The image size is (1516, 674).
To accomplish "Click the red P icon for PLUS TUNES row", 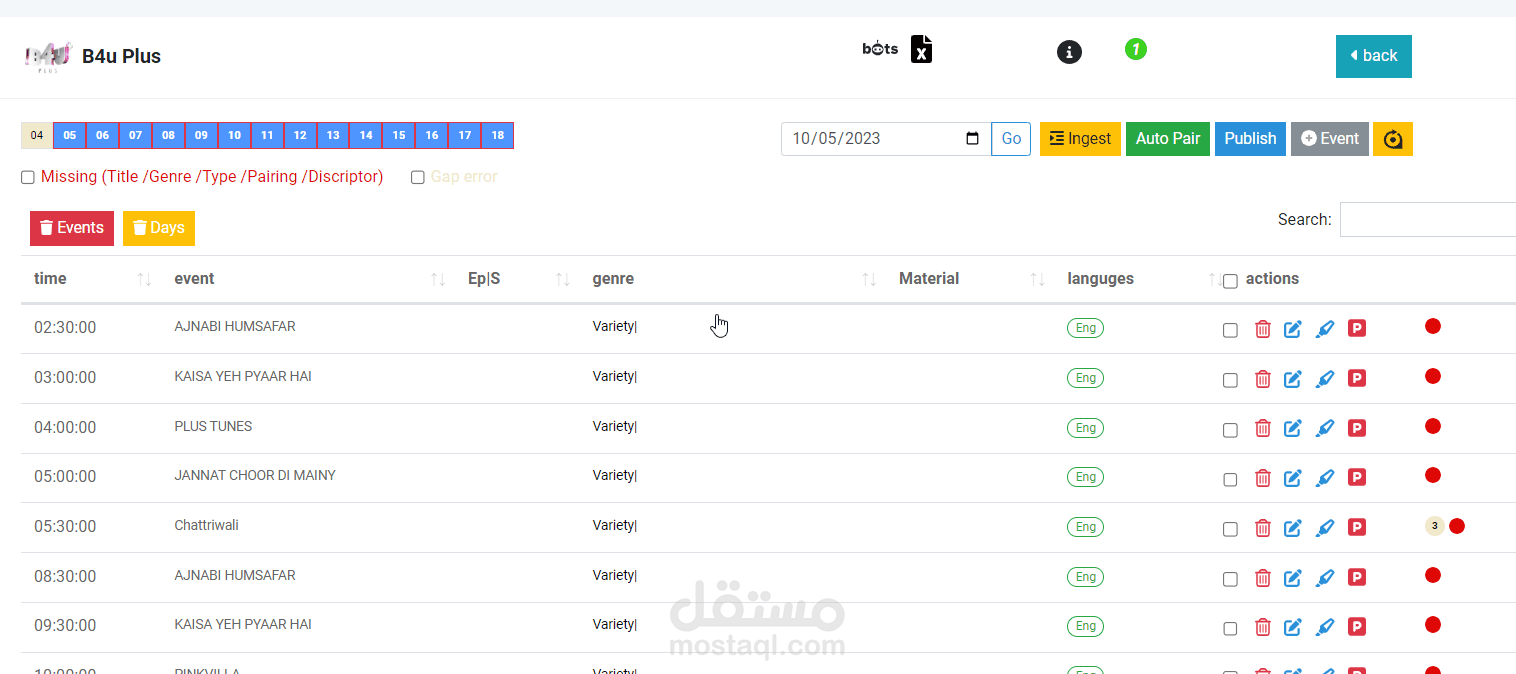I will point(1357,428).
